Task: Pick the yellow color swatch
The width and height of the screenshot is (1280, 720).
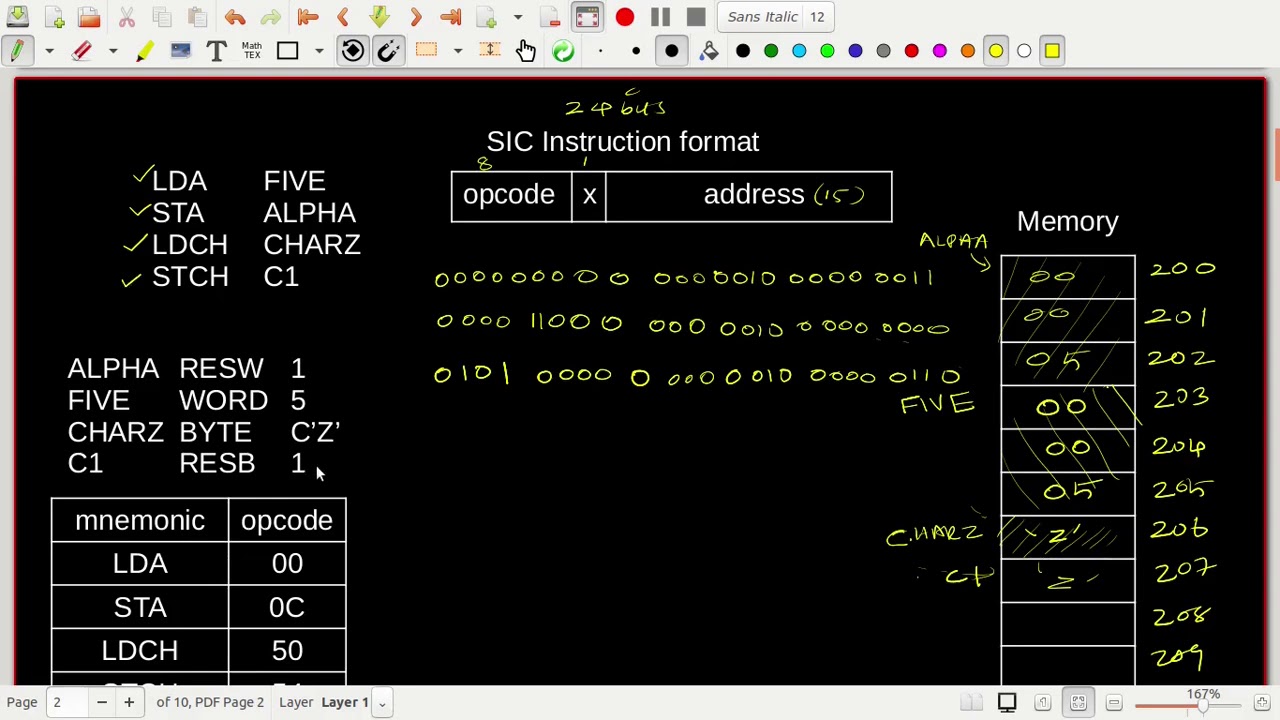Action: (996, 51)
